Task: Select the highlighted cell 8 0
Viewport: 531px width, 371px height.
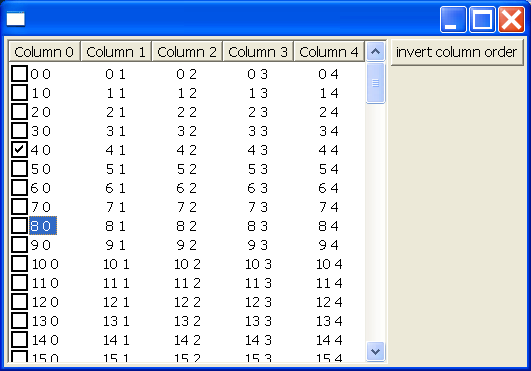Action: (x=43, y=225)
